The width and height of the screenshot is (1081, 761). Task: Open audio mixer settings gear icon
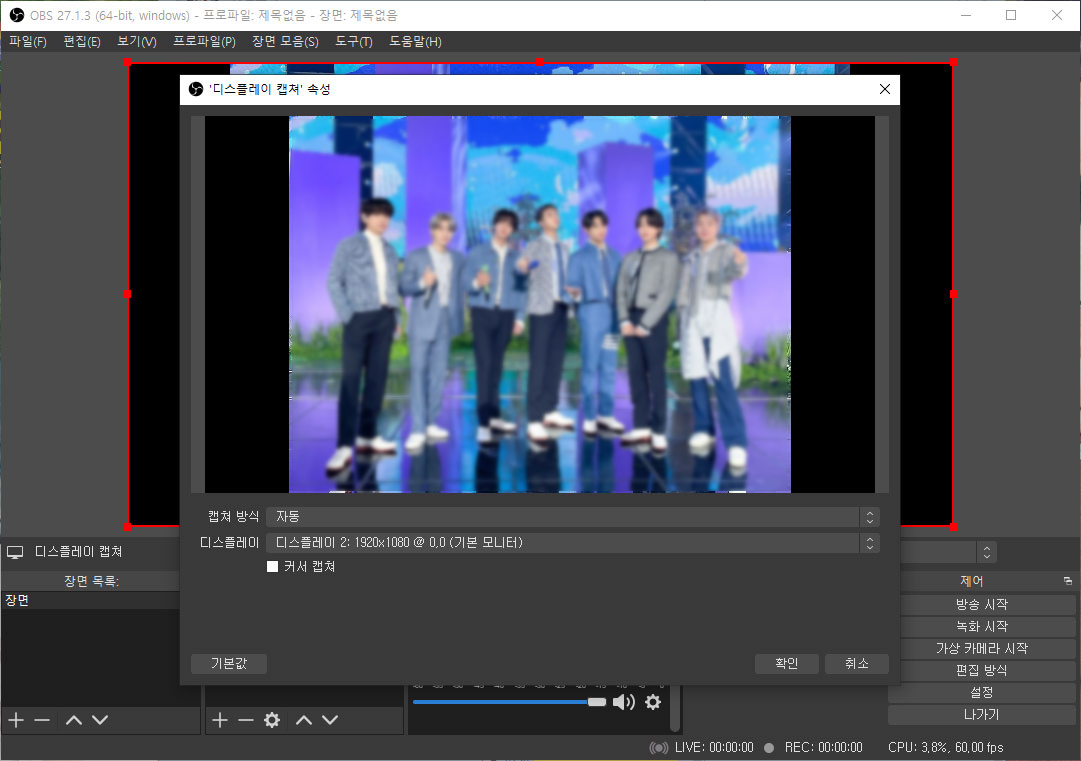coord(653,702)
